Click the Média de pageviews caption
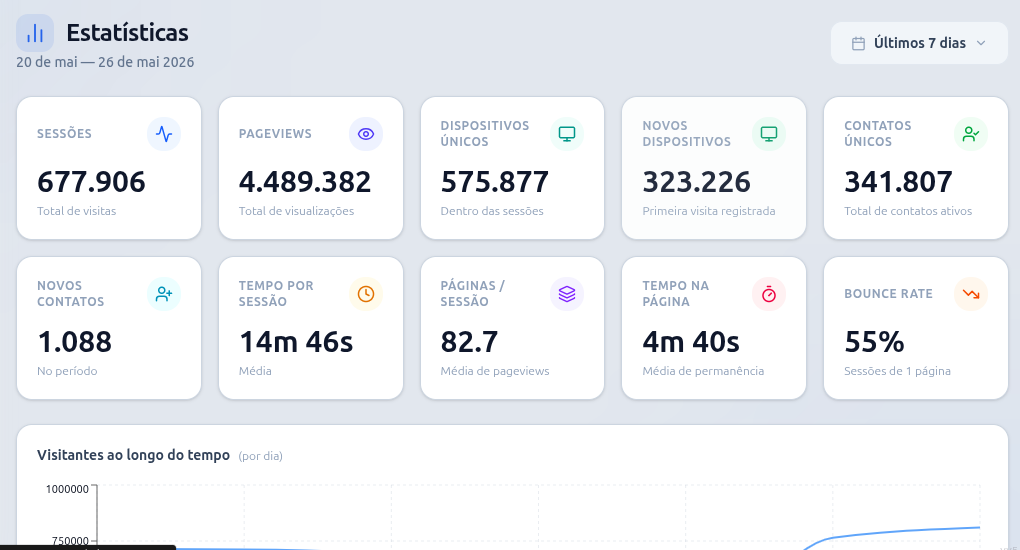This screenshot has height=550, width=1020. pos(495,371)
